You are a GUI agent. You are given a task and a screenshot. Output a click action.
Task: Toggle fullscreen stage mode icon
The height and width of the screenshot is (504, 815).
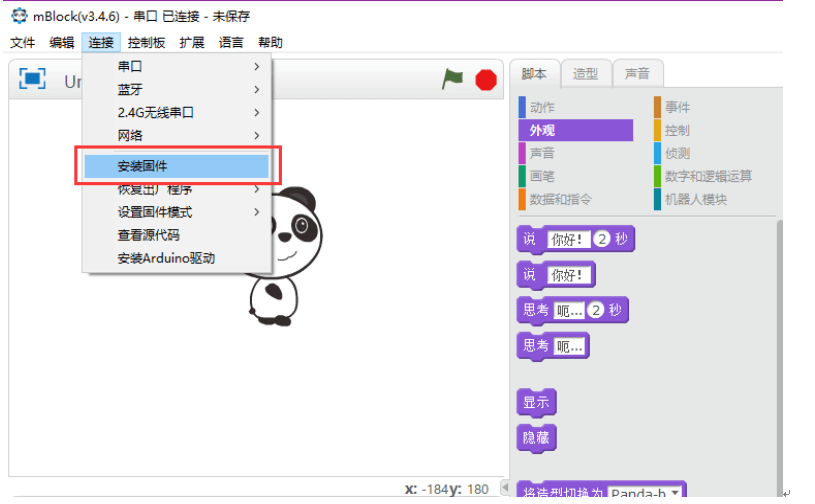click(32, 79)
